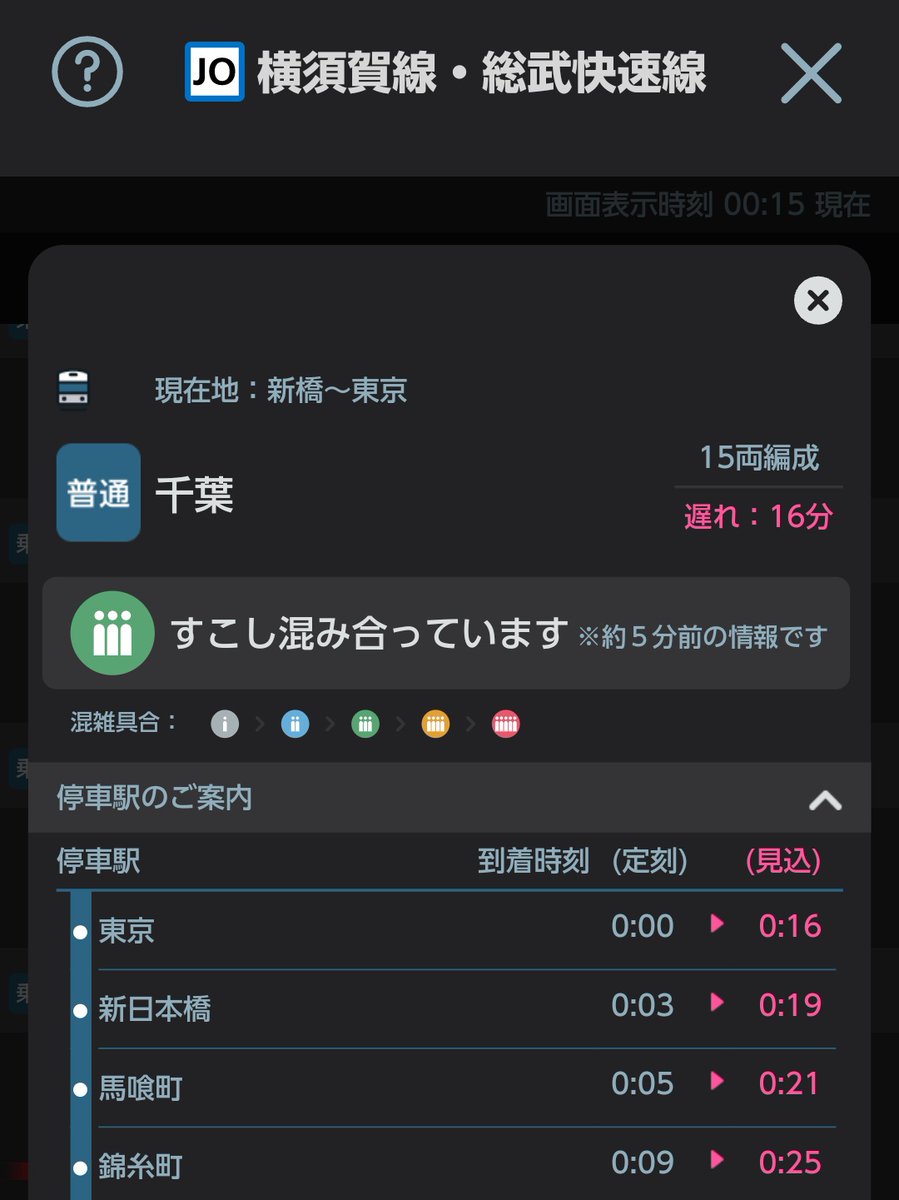Dismiss the train detail popup
This screenshot has height=1200, width=899.
coord(818,301)
